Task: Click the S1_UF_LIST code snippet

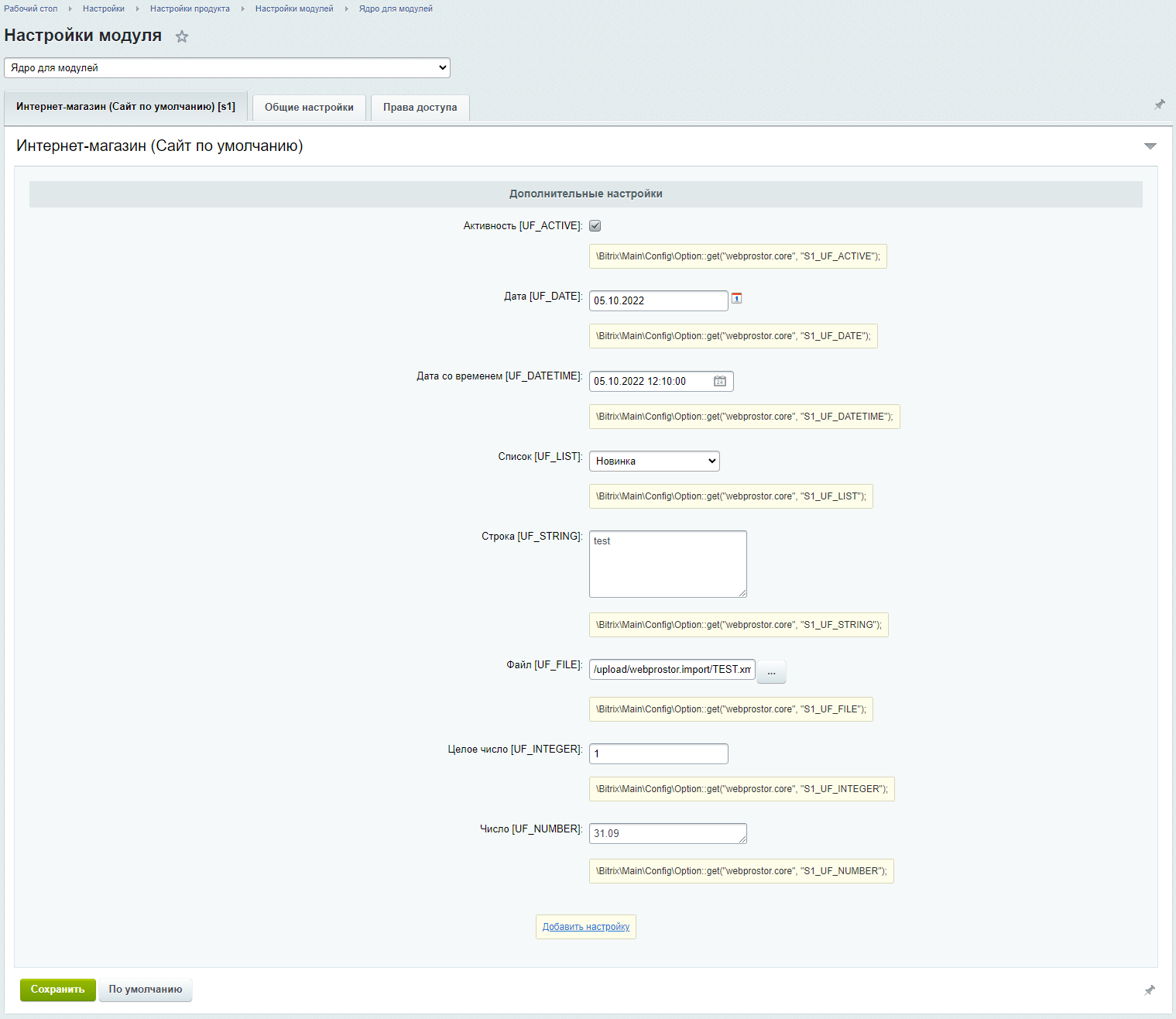Action: point(731,496)
